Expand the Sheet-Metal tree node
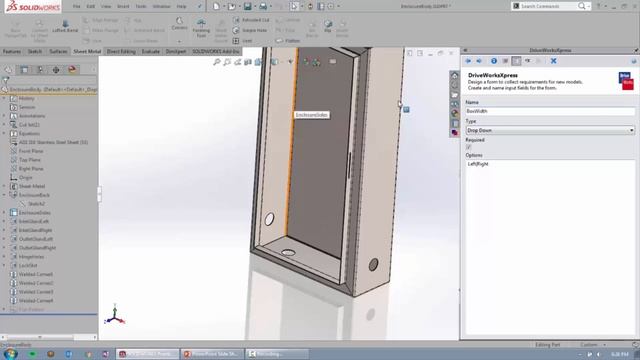This screenshot has width=640, height=360. pyautogui.click(x=4, y=186)
